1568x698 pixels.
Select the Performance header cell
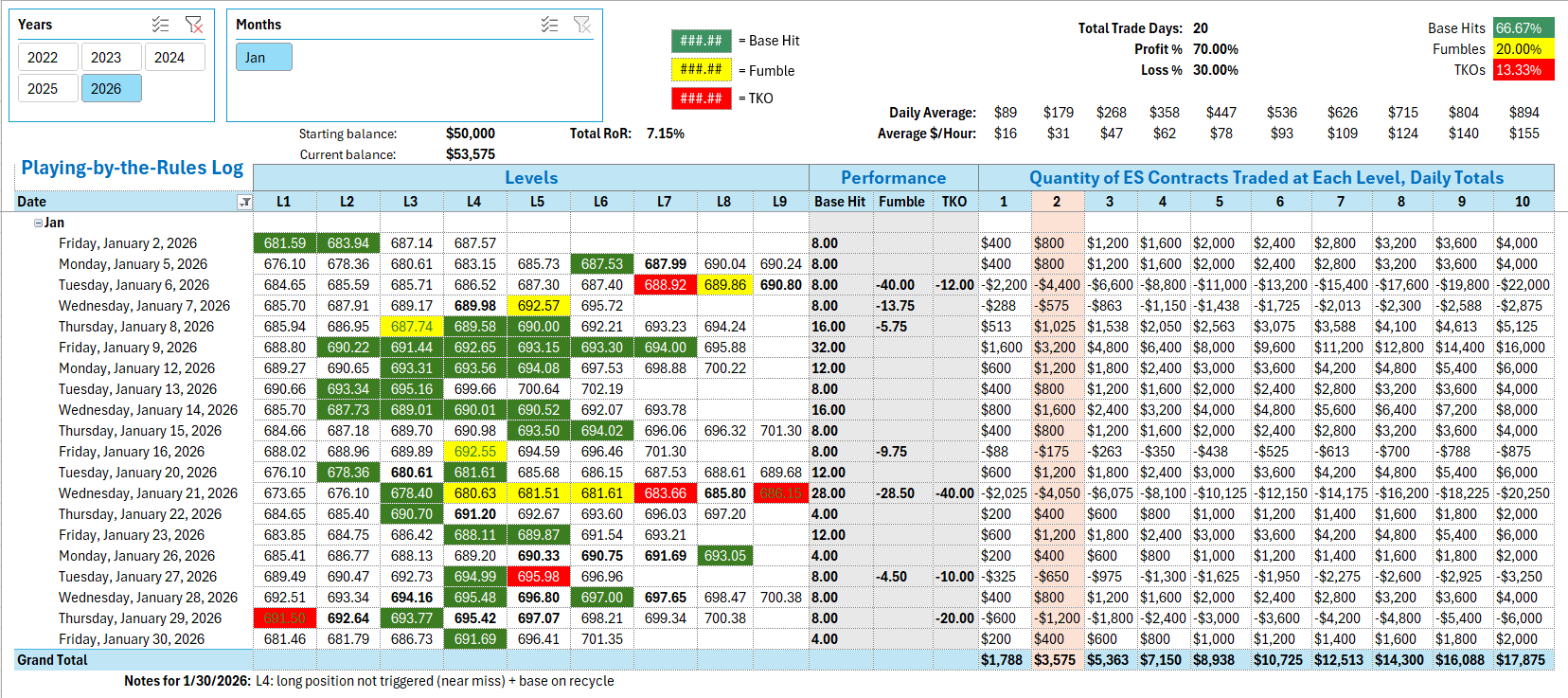pos(893,178)
